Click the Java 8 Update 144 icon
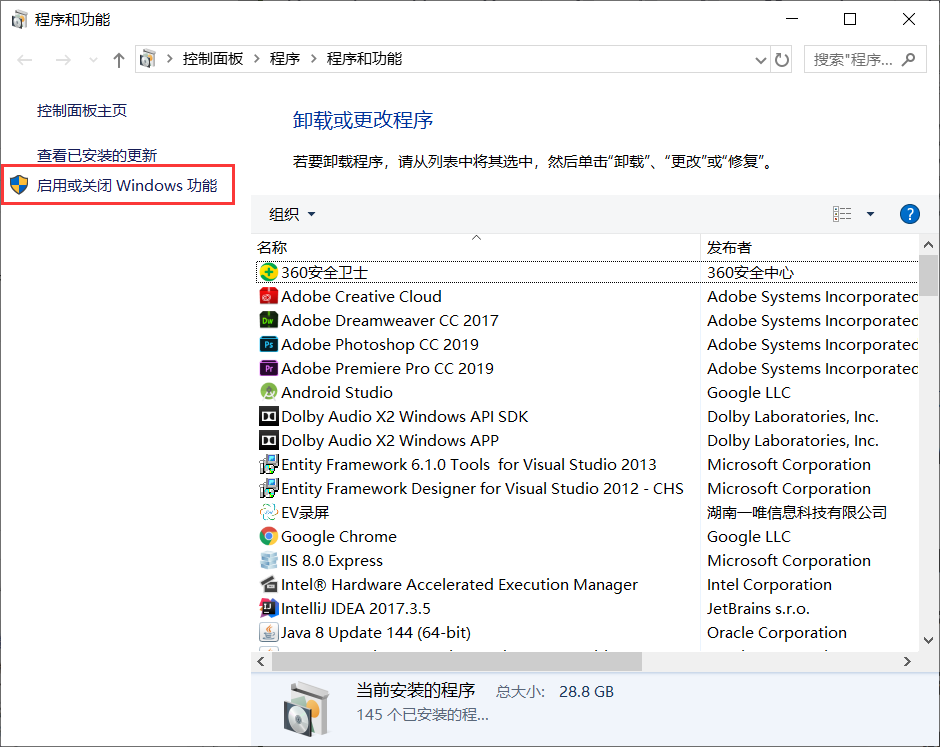Viewport: 940px width, 747px height. click(x=268, y=632)
